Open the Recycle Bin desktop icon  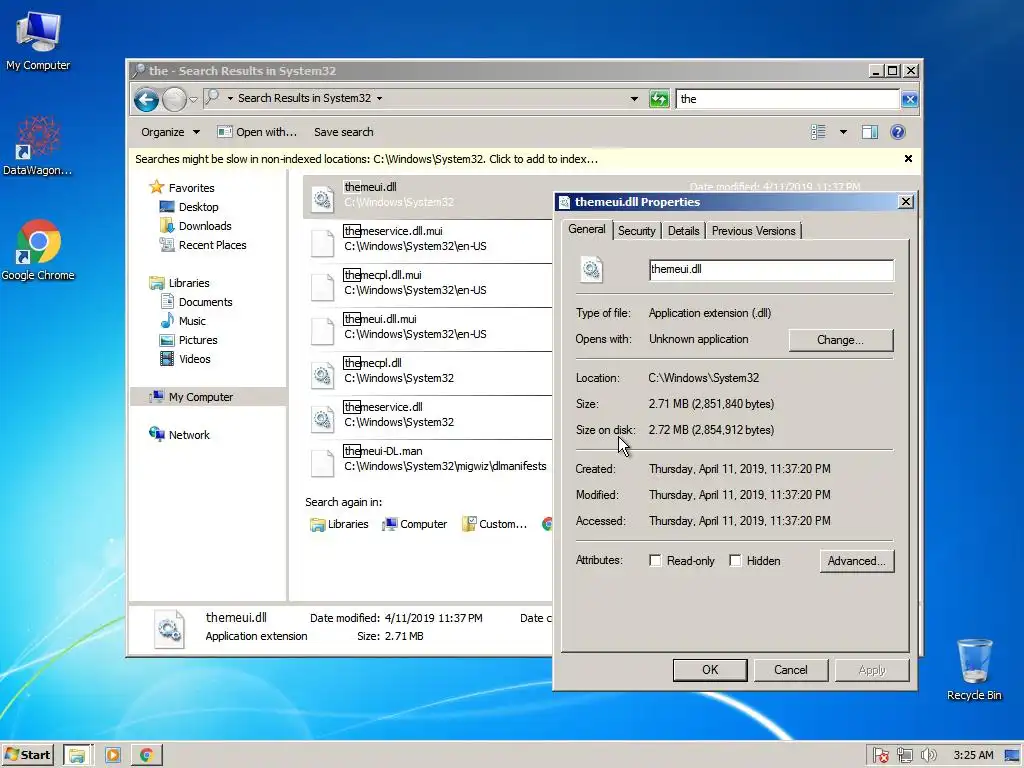[974, 670]
